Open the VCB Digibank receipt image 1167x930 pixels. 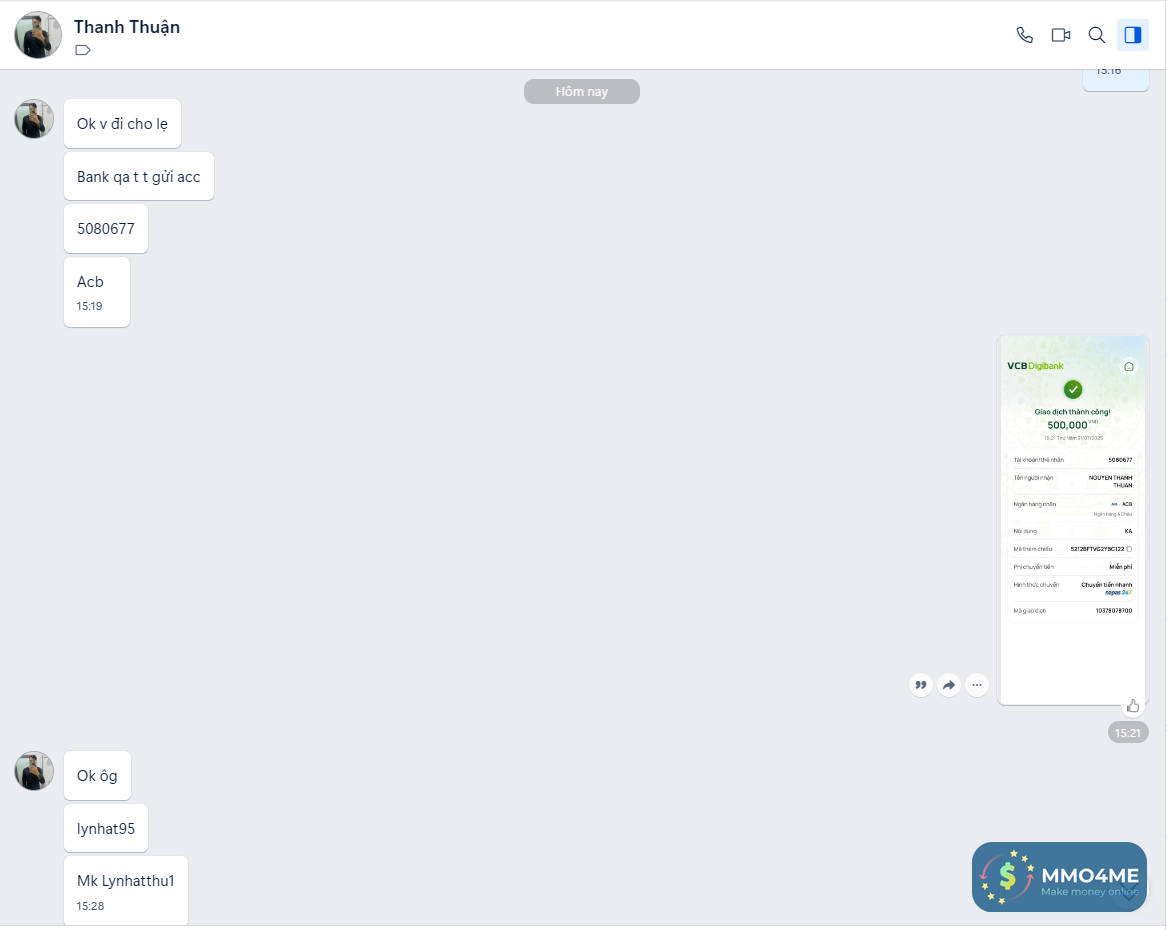tap(1072, 519)
